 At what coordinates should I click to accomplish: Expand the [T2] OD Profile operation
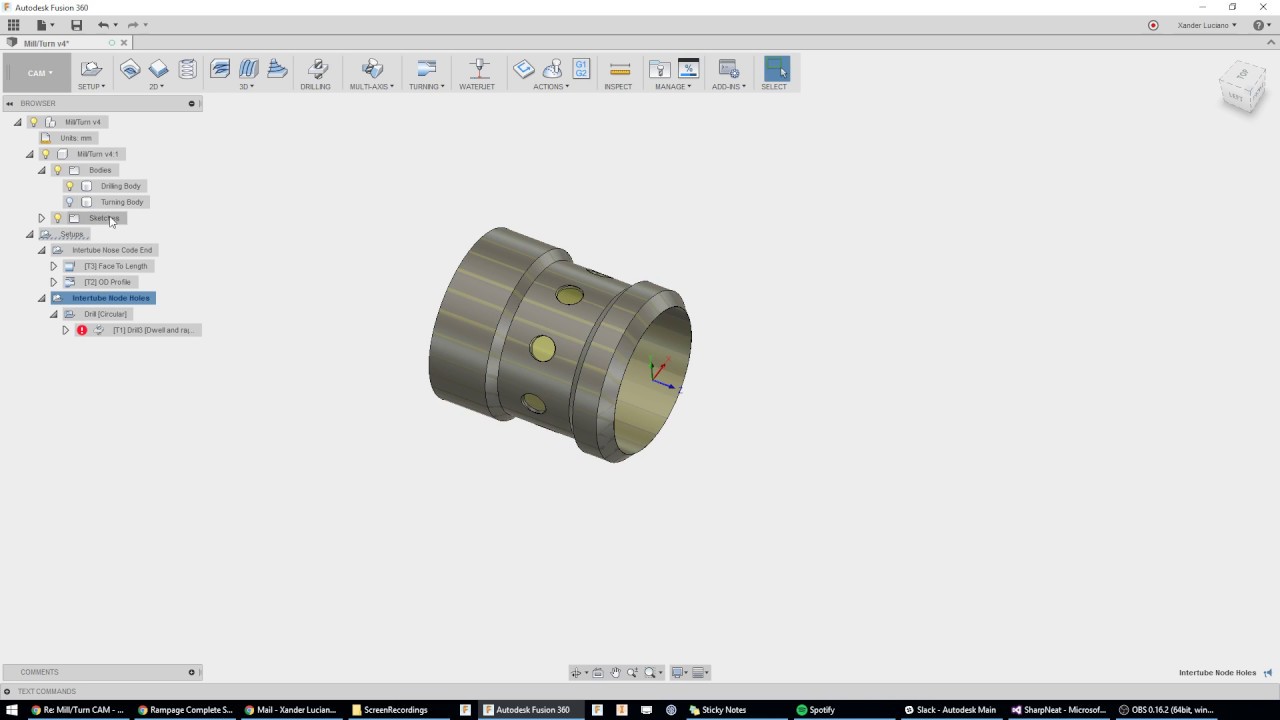click(54, 282)
